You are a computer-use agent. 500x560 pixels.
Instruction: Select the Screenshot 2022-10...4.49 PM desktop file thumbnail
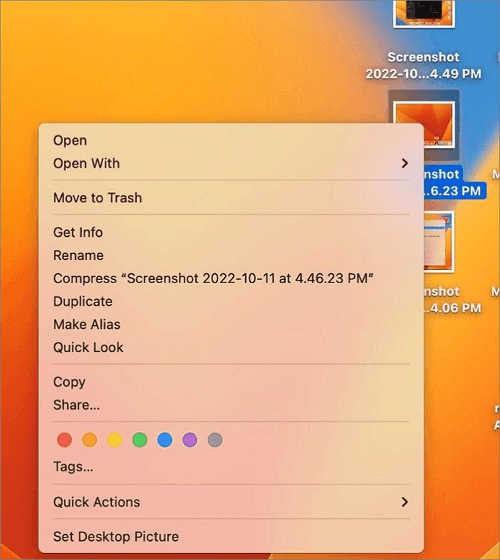(424, 14)
